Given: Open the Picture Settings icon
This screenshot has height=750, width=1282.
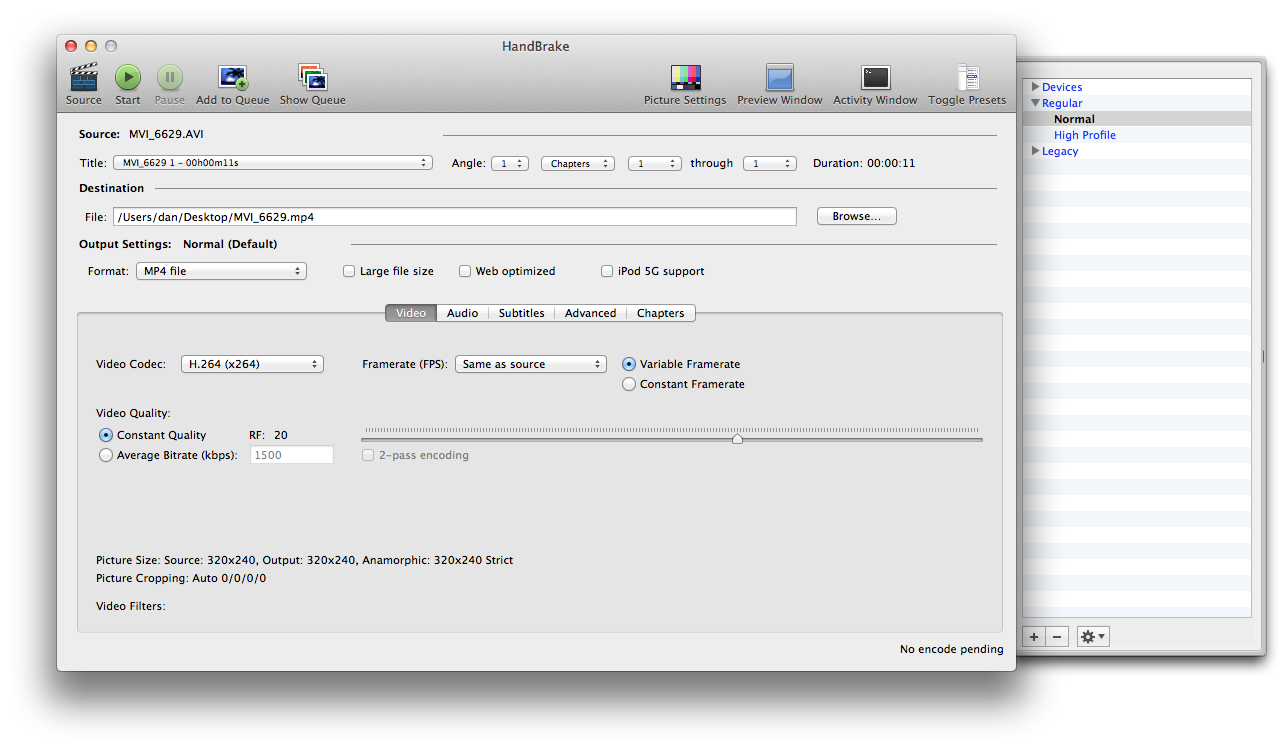Looking at the screenshot, I should point(685,77).
